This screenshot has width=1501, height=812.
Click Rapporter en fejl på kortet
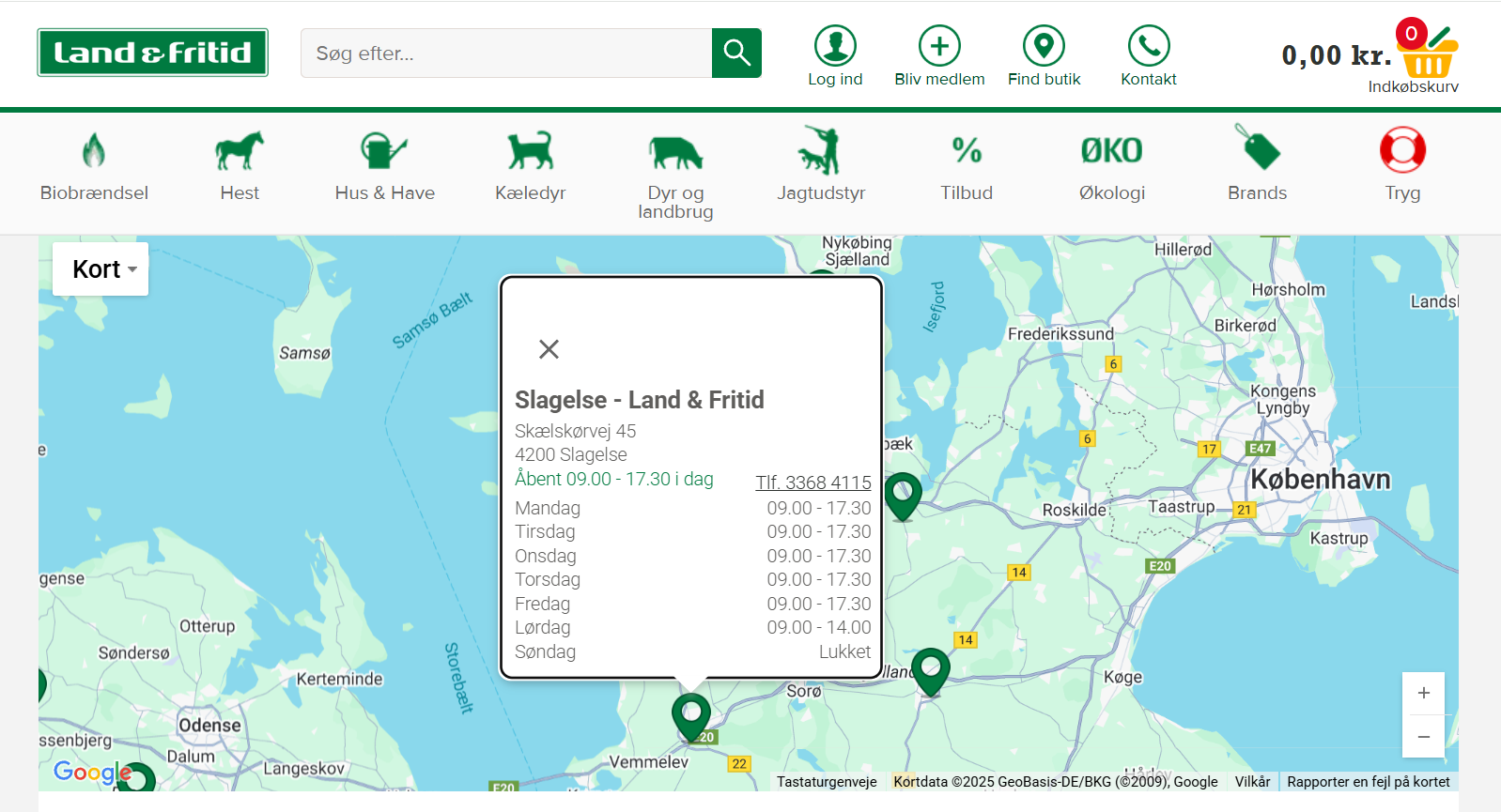click(x=1369, y=782)
